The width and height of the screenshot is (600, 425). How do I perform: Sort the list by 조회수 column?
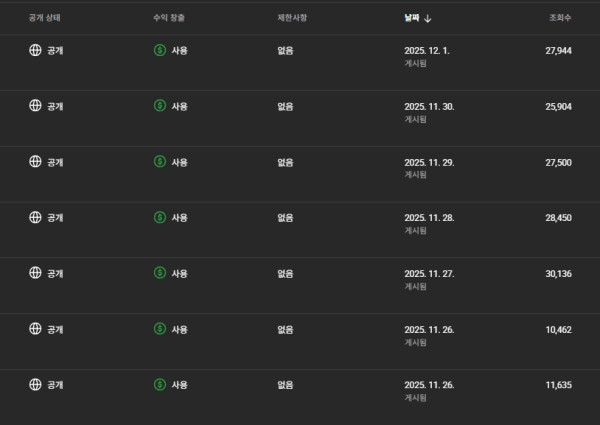tap(560, 18)
